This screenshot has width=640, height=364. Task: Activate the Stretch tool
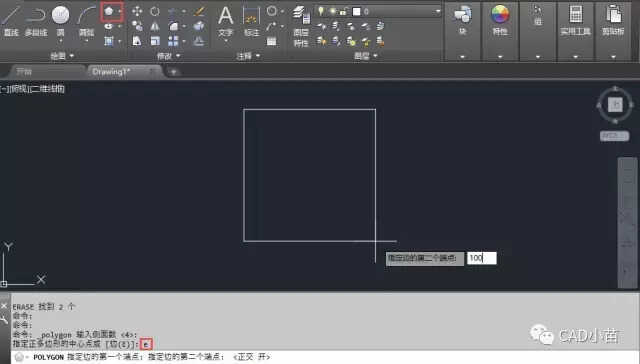137,41
